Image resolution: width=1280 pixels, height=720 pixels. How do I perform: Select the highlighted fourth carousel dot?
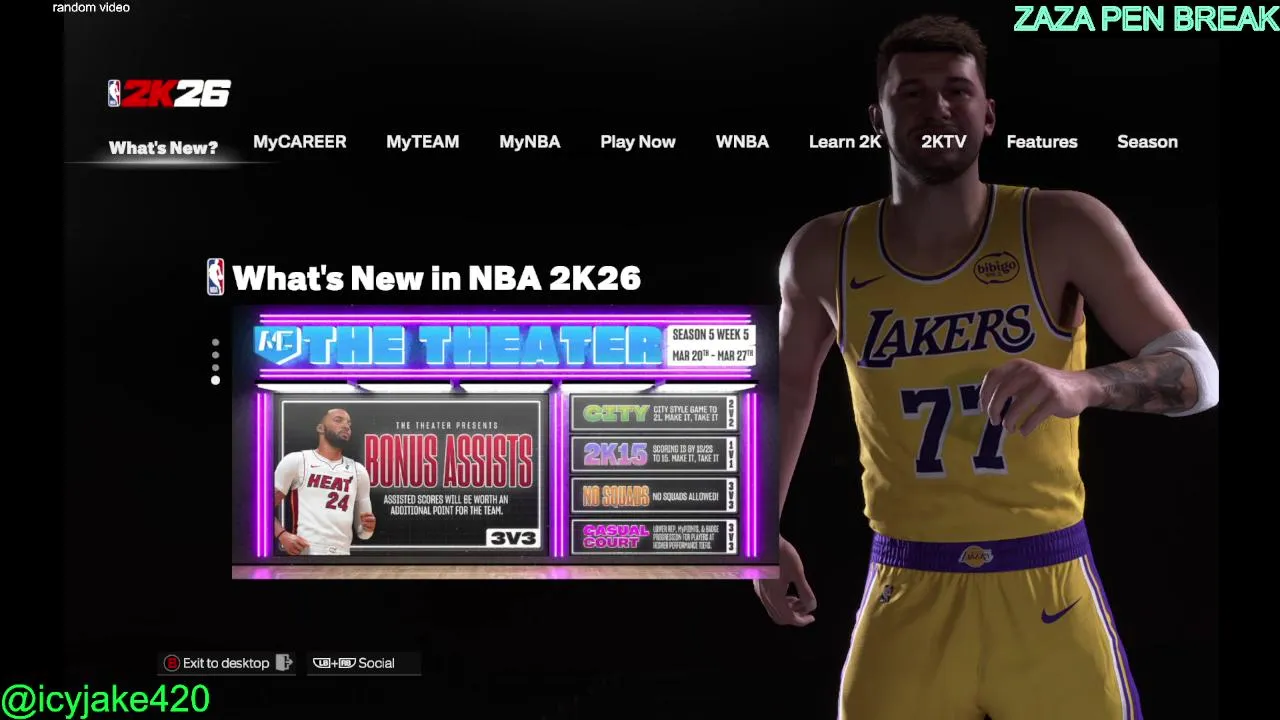[x=215, y=380]
